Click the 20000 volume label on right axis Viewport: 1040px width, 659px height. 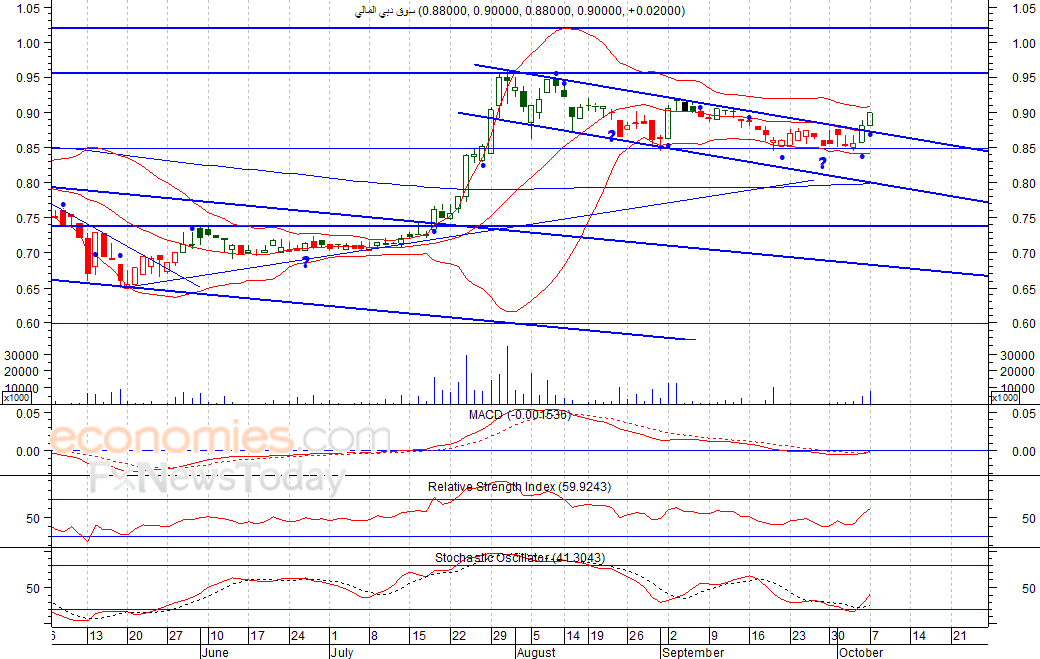(1017, 372)
